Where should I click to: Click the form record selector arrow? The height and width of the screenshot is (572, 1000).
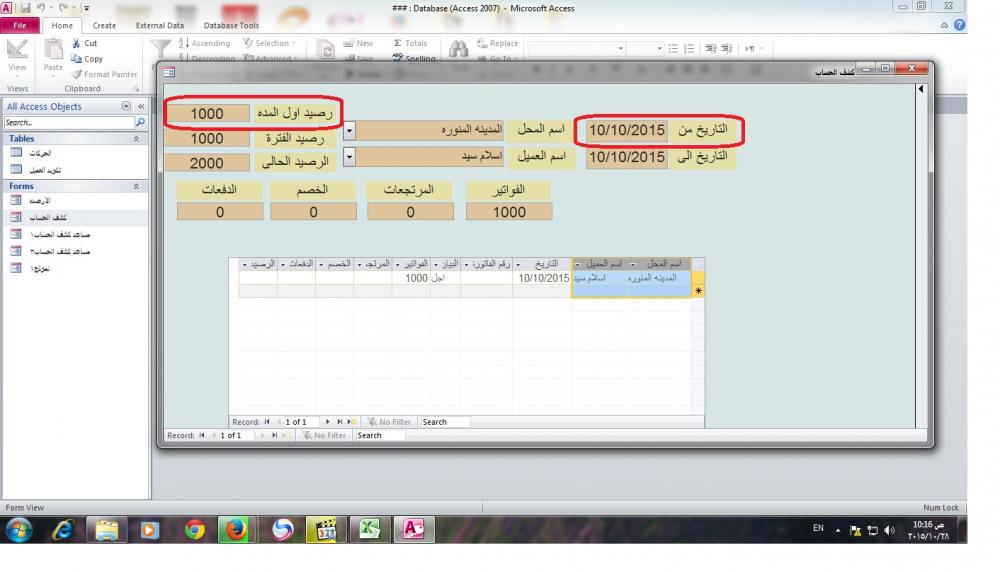click(x=921, y=89)
